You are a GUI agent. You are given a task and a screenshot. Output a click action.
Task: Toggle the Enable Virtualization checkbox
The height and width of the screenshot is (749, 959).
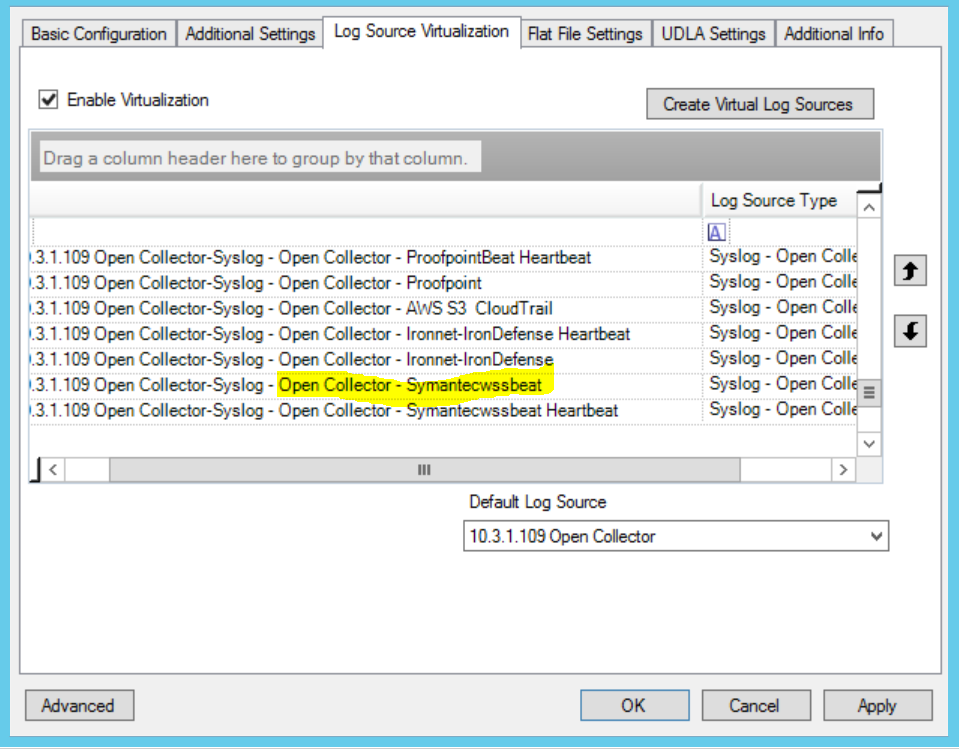point(48,100)
